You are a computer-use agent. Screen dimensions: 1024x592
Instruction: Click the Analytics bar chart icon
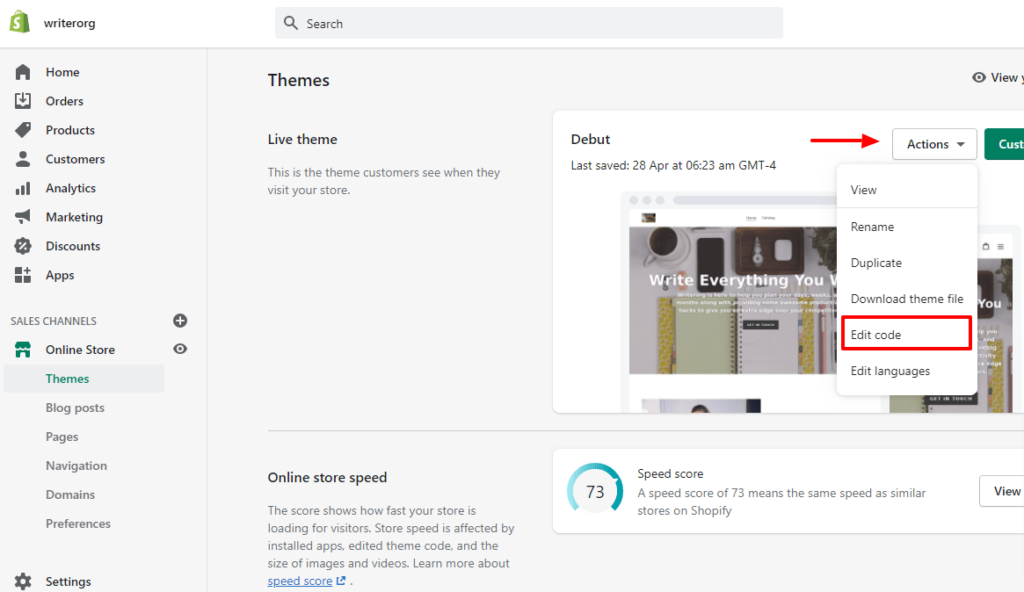click(x=23, y=188)
